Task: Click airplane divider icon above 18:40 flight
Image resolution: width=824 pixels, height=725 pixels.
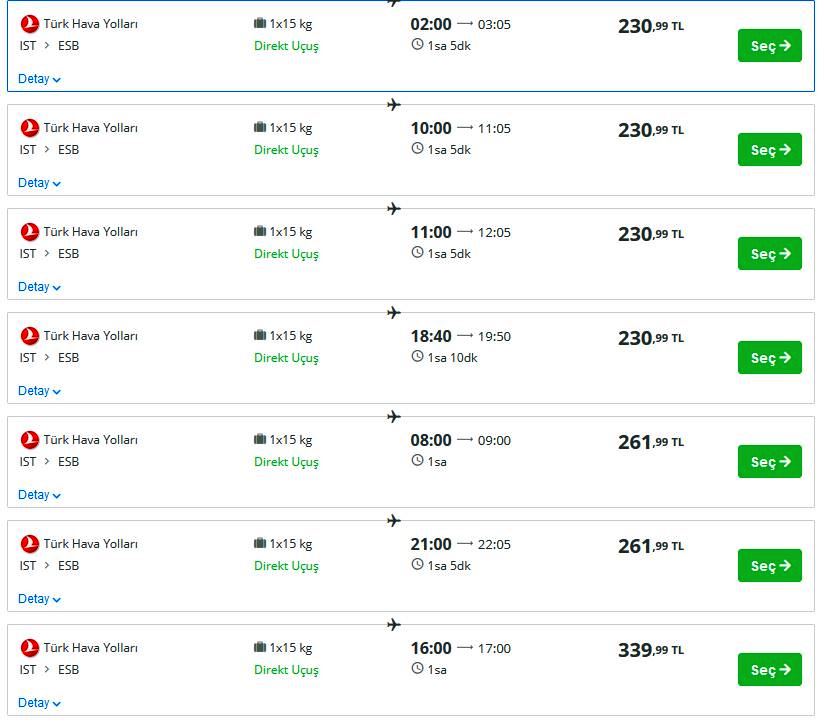Action: click(394, 313)
